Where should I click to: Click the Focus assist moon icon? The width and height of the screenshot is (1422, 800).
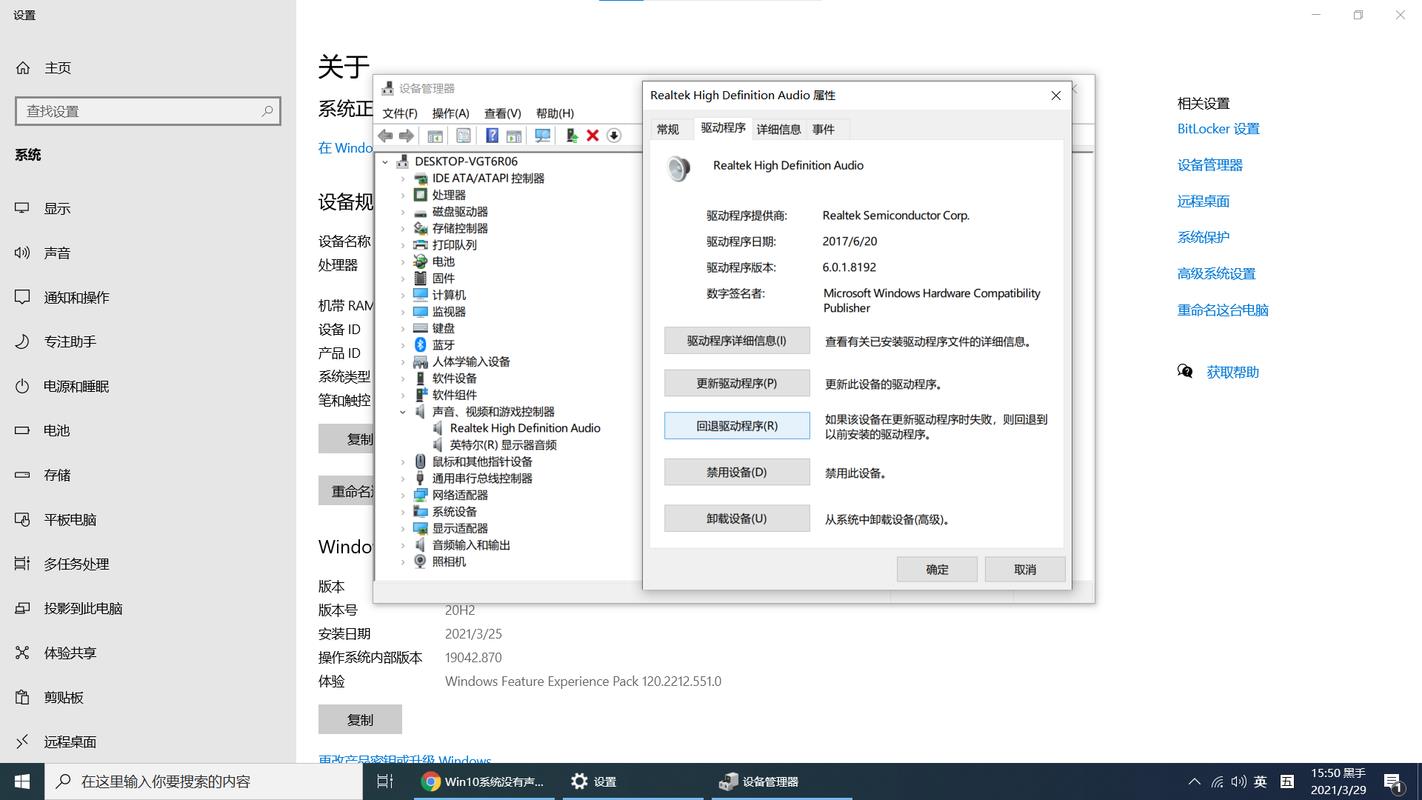[x=22, y=342]
